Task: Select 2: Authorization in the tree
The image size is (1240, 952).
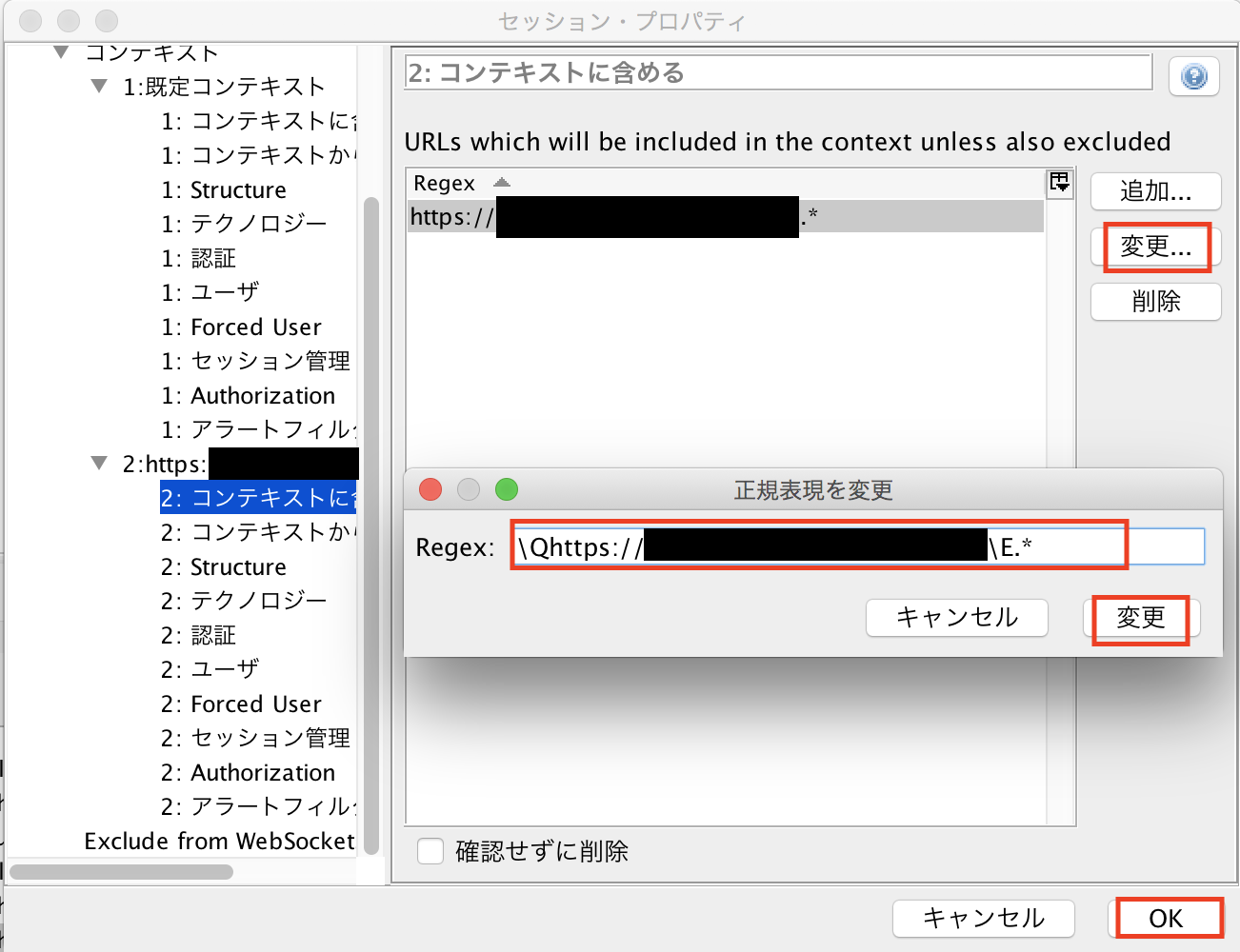Action: [x=248, y=773]
